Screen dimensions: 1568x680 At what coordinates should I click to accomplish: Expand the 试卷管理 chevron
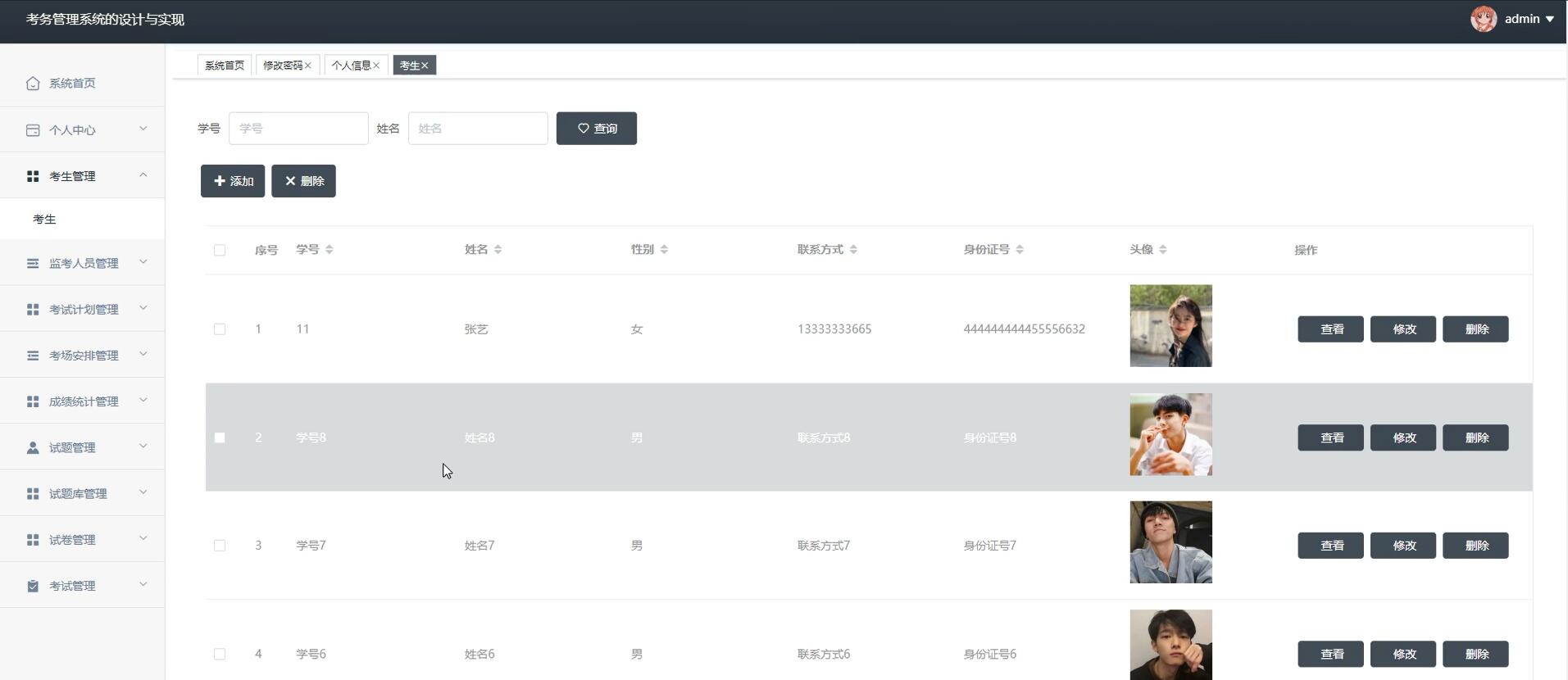pyautogui.click(x=143, y=538)
